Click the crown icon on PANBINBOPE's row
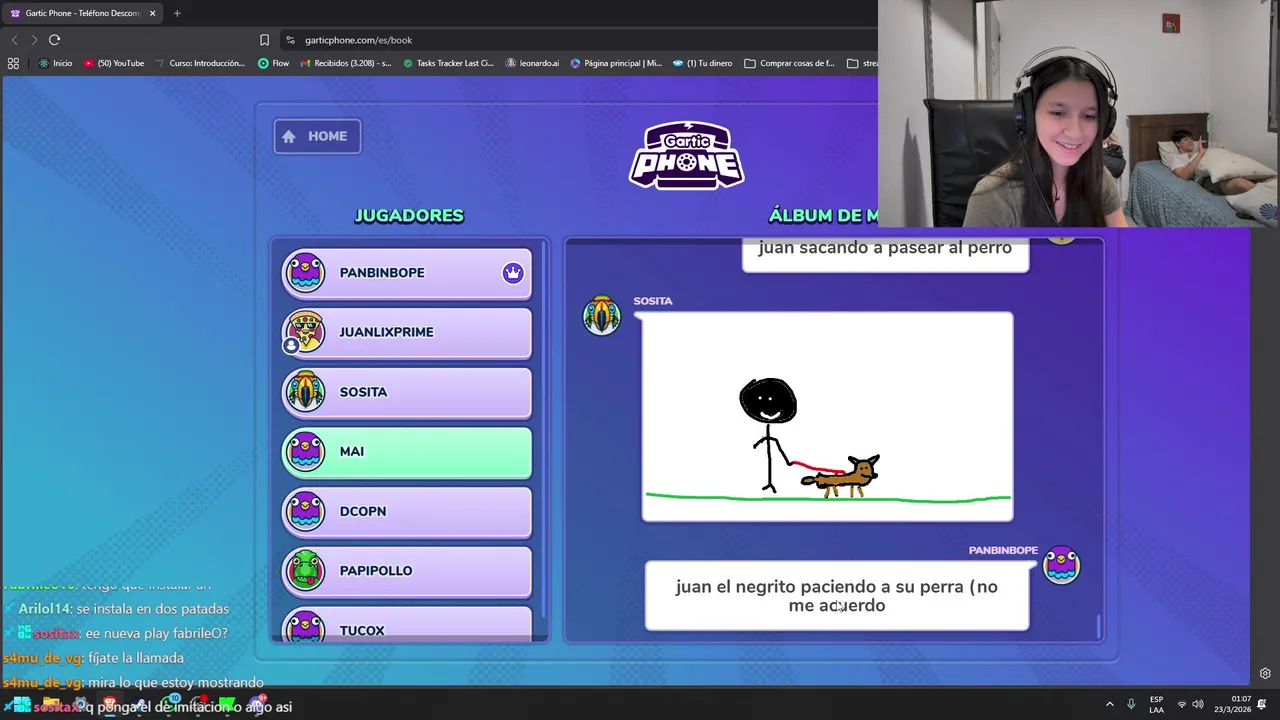 (513, 273)
